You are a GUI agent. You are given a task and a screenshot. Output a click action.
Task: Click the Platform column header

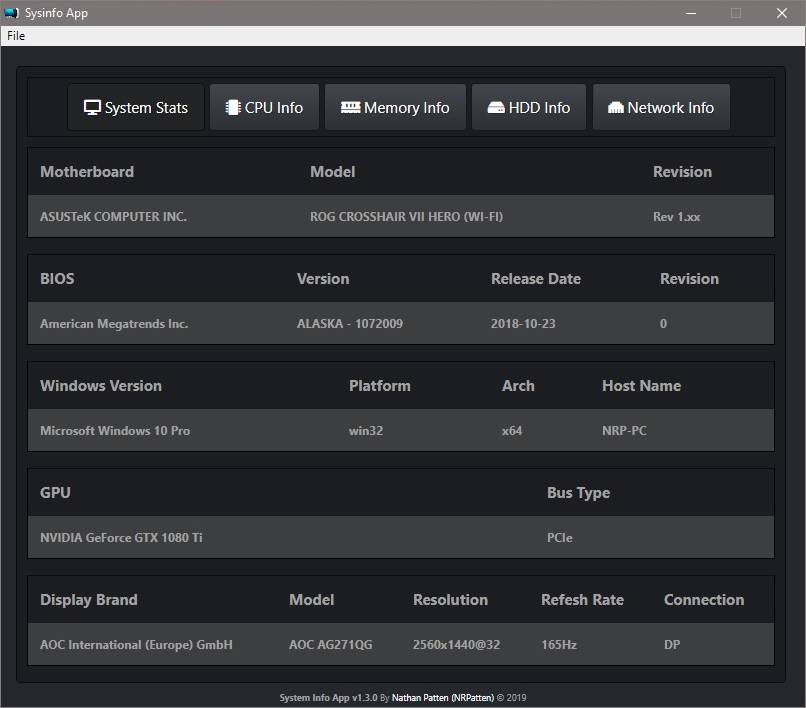point(379,386)
